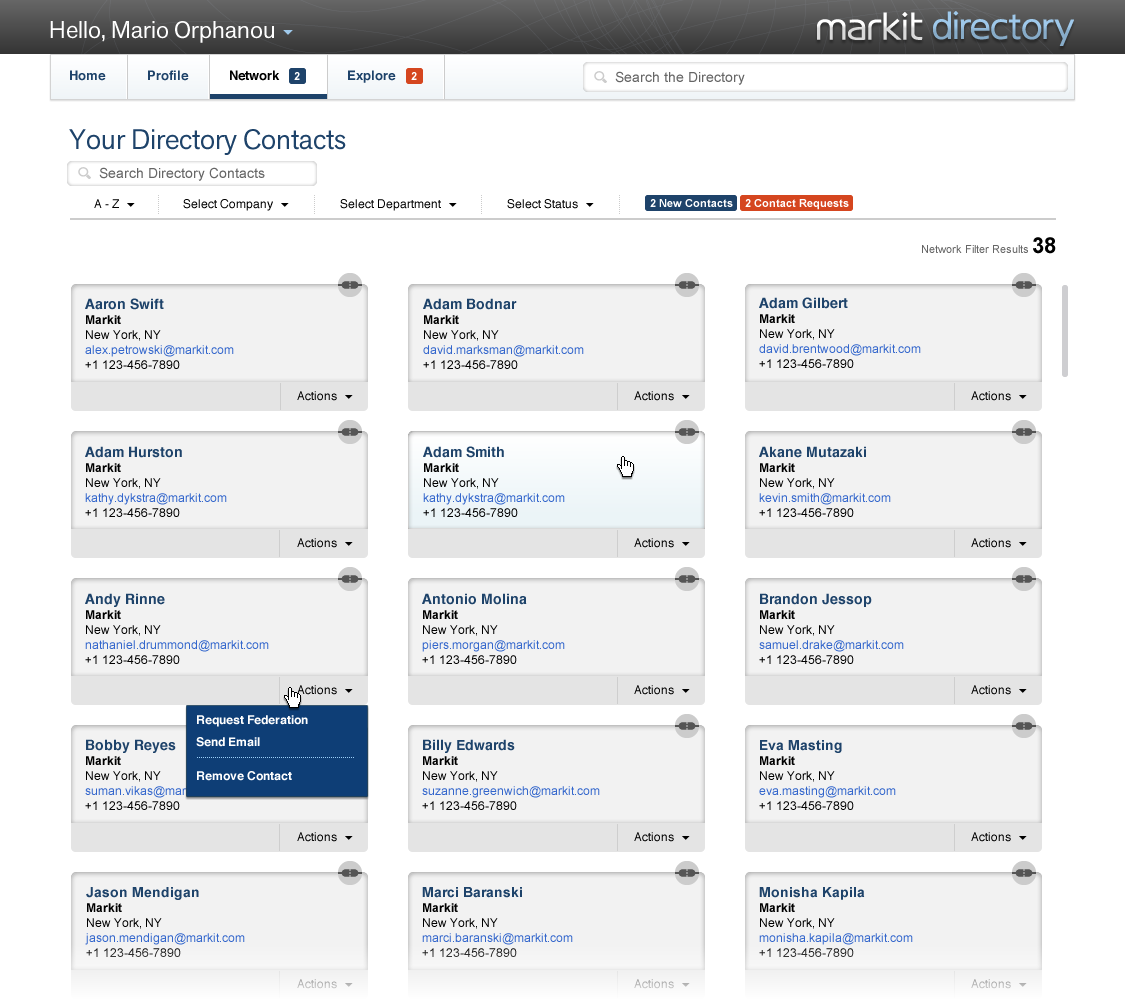Click the chain link icon on Akane Mutazaki's card
This screenshot has width=1125, height=1000.
coord(1022,432)
